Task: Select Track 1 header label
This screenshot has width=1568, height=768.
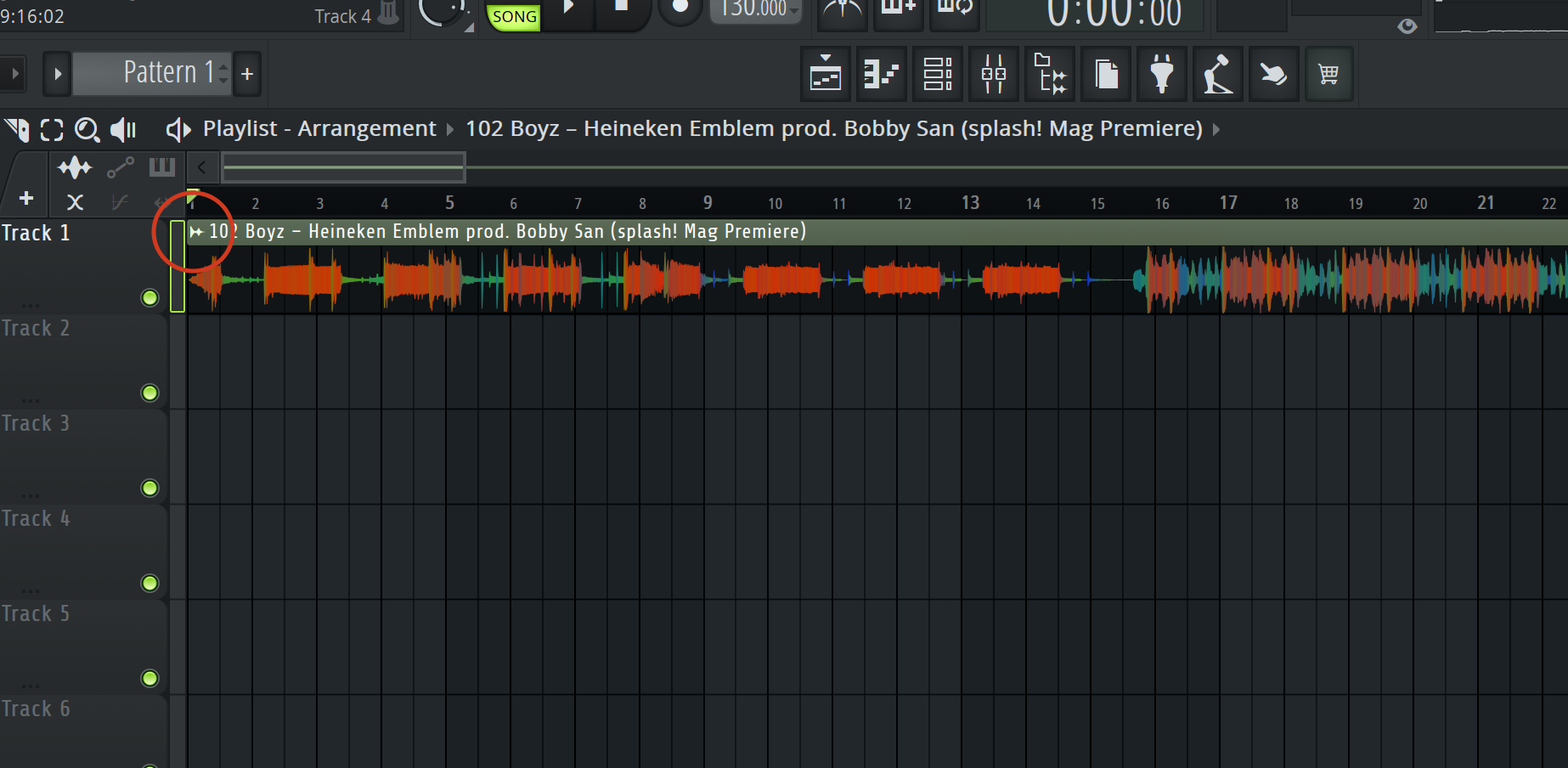Action: pos(36,233)
